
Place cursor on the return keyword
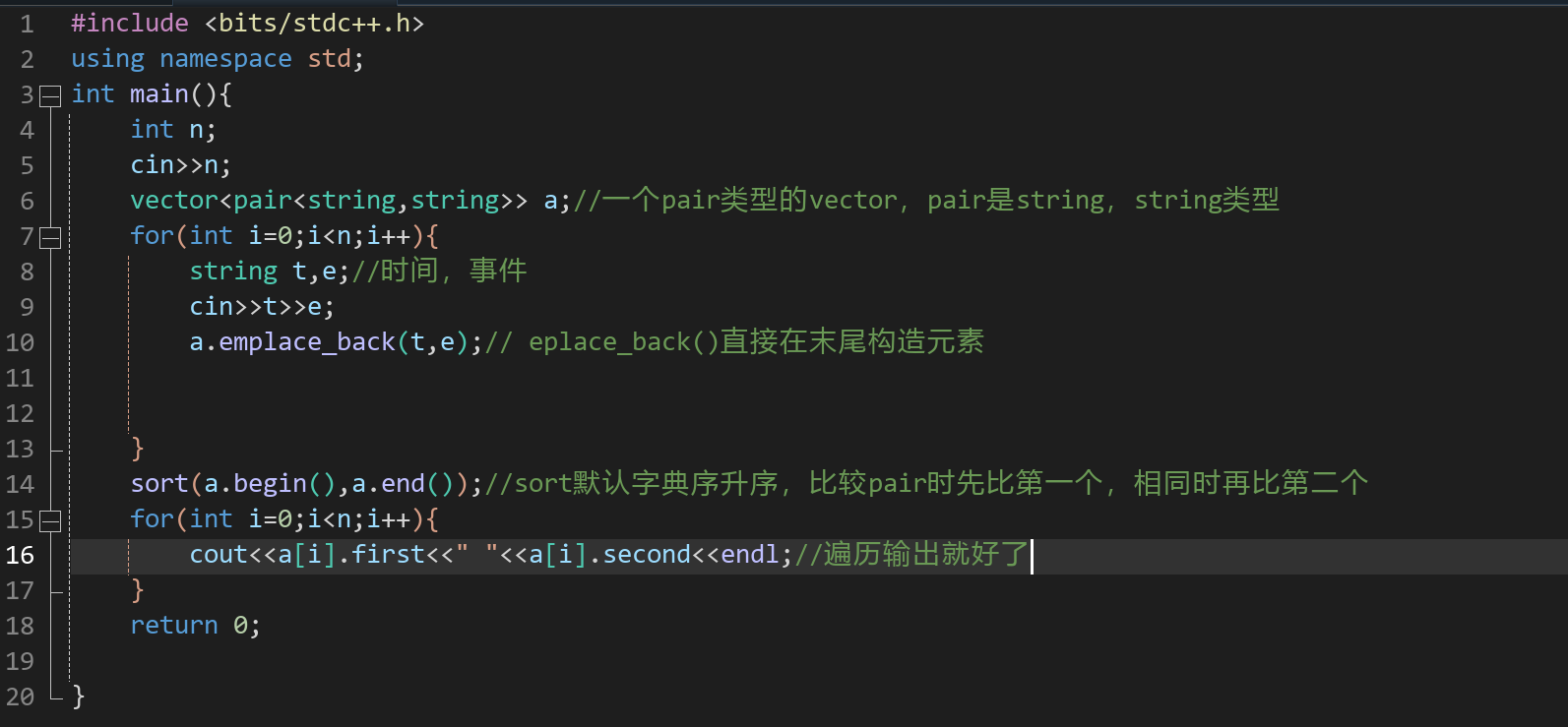pos(174,626)
